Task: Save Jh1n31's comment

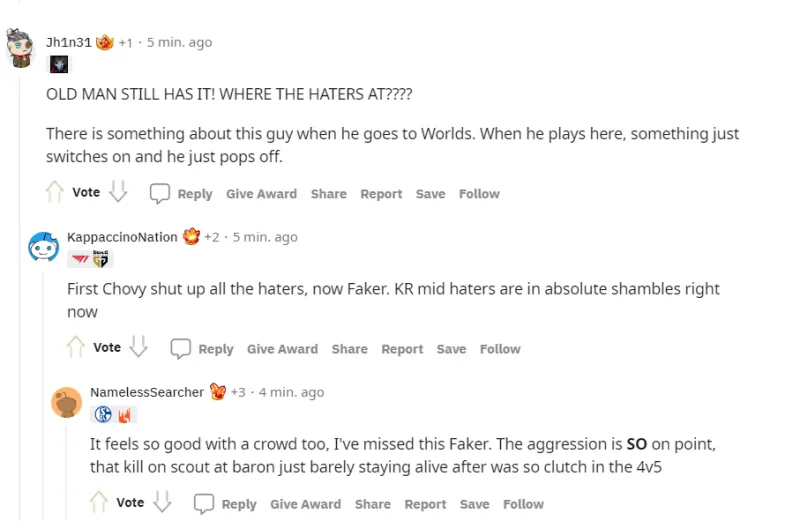Action: [430, 194]
